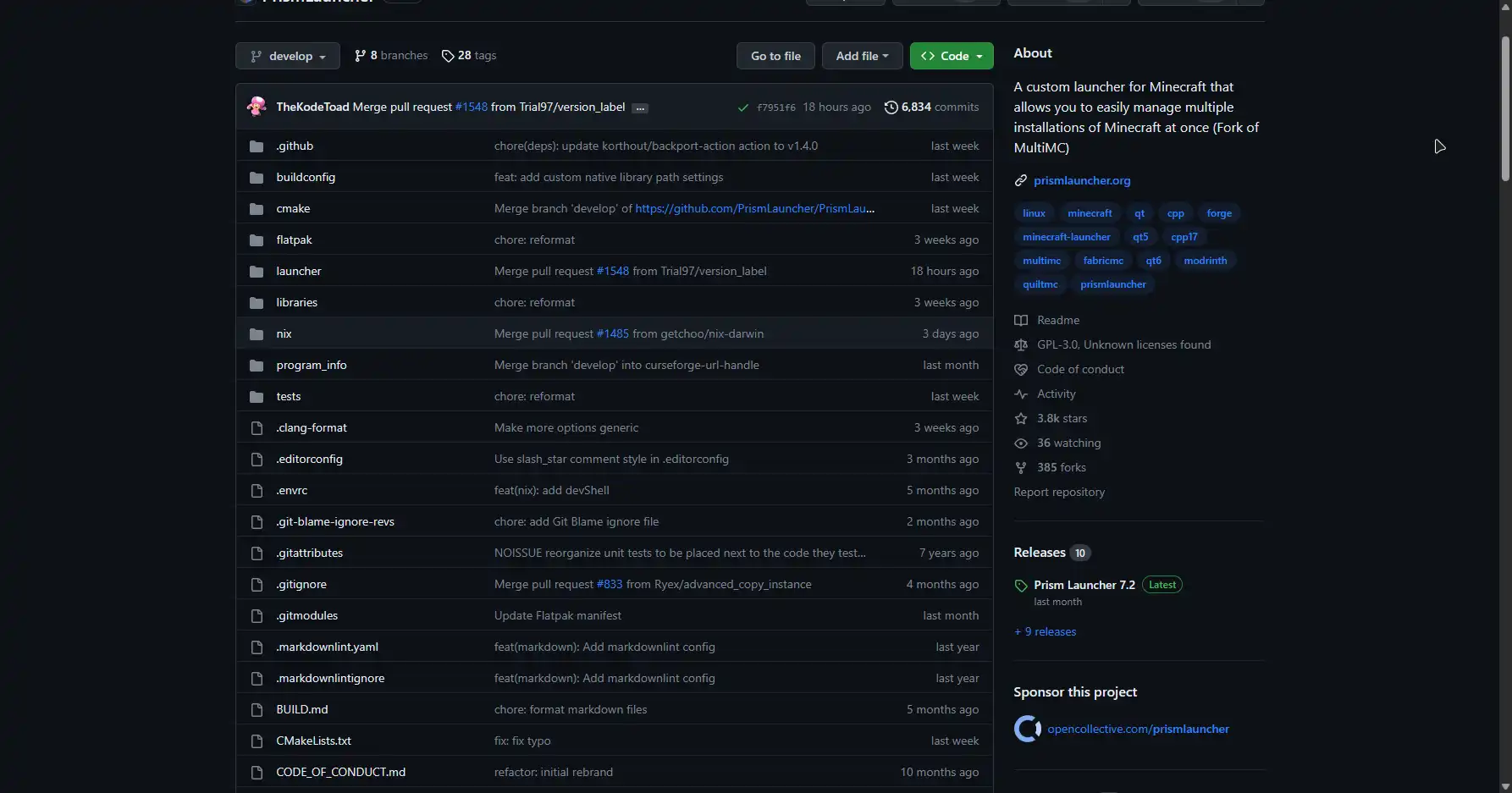Open the Report repository link
Image resolution: width=1512 pixels, height=793 pixels.
point(1059,492)
